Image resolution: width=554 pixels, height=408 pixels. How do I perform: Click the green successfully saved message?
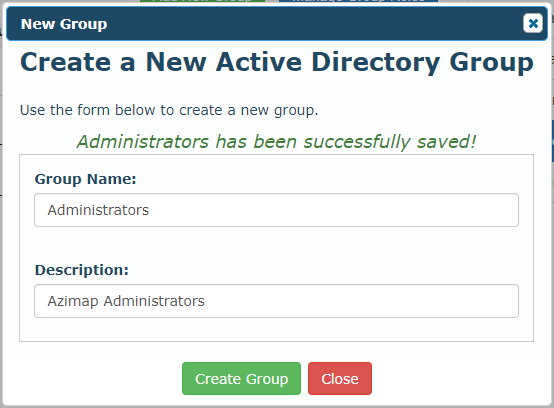pos(276,142)
